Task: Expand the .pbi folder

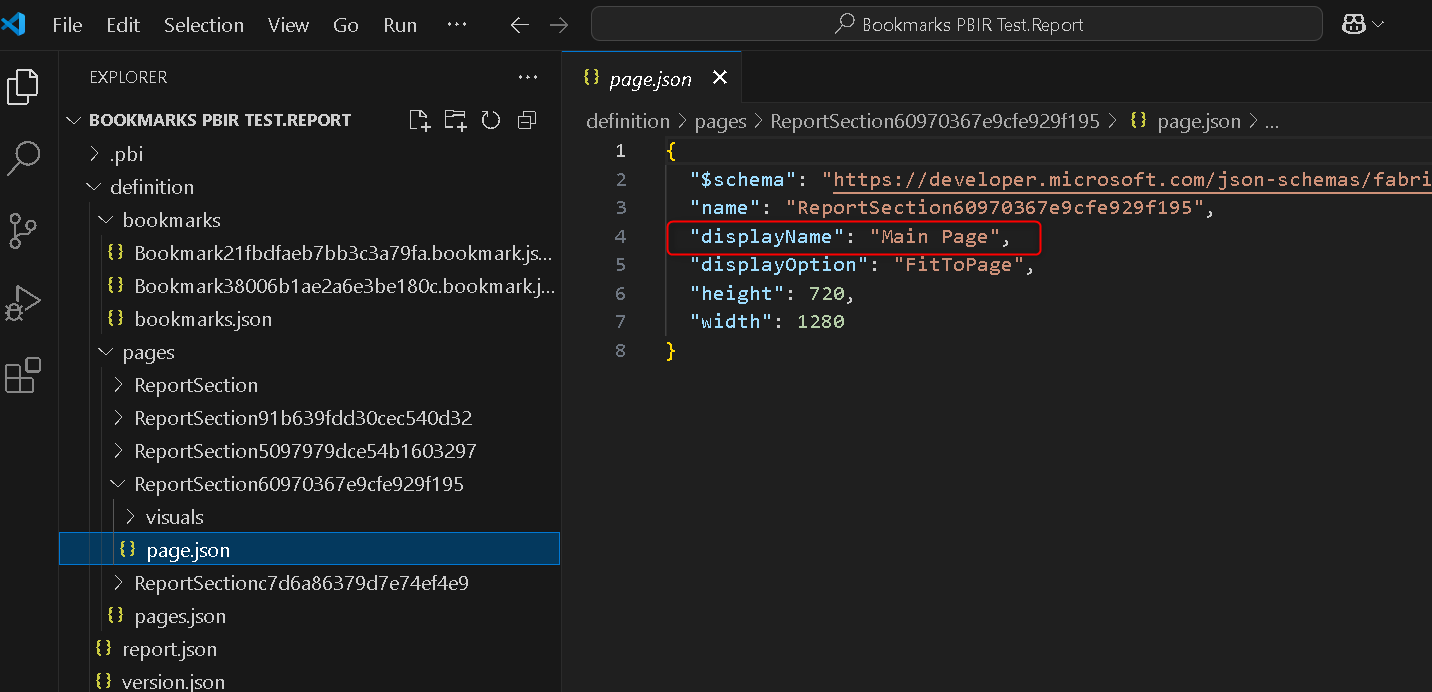Action: tap(126, 154)
